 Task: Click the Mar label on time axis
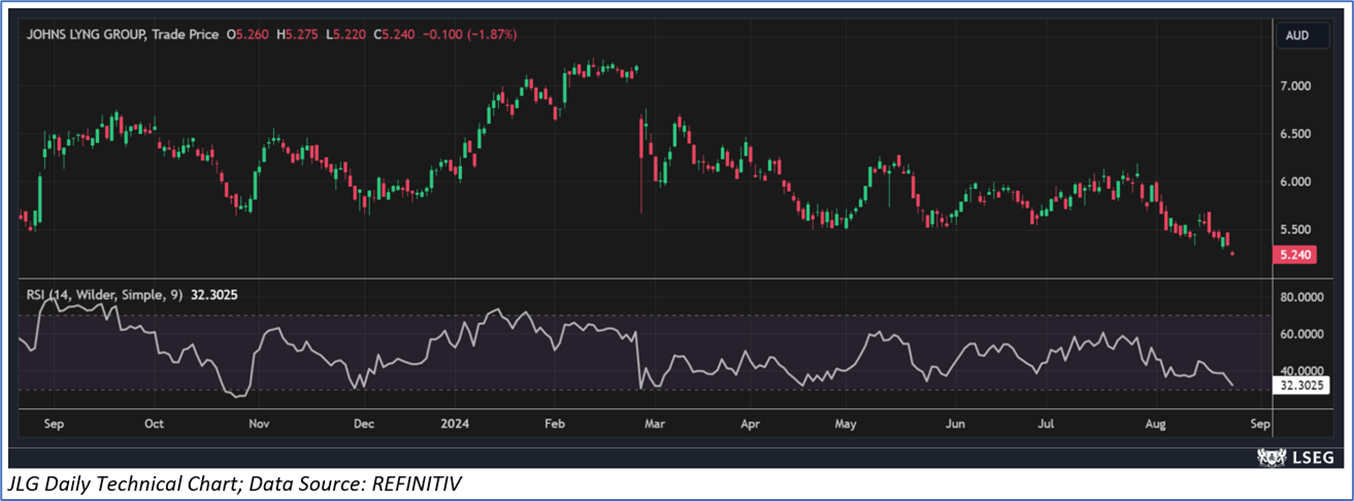[655, 424]
